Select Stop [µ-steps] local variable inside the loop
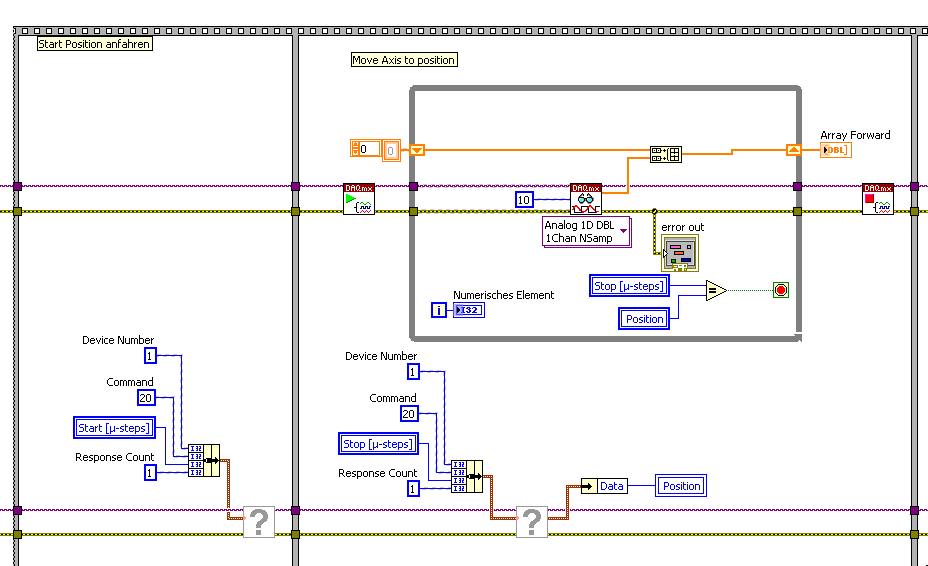 coord(629,286)
